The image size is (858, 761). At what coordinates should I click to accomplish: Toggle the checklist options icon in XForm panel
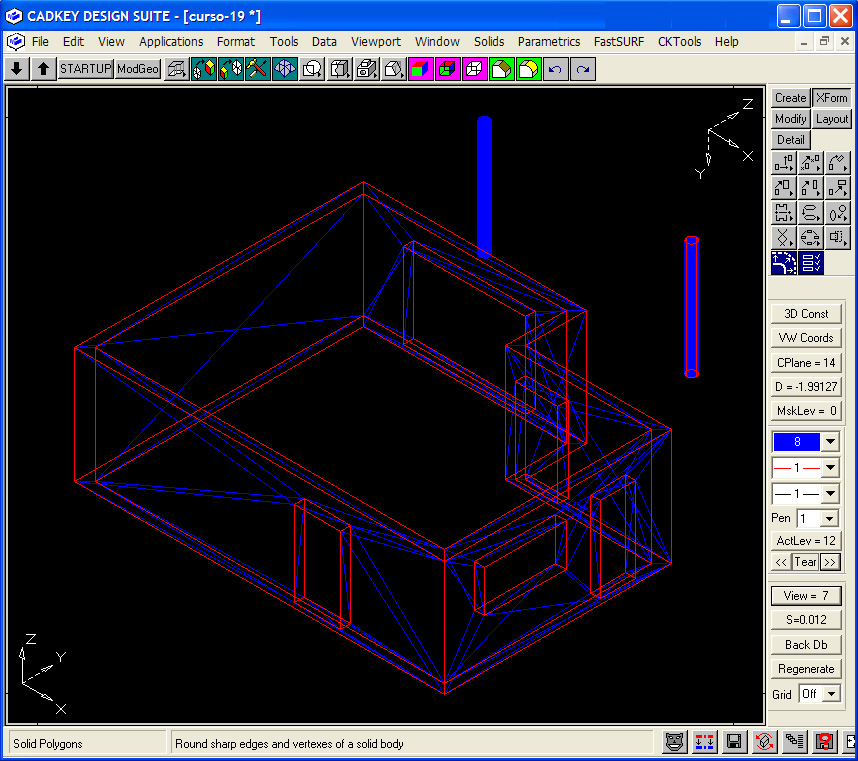click(811, 263)
